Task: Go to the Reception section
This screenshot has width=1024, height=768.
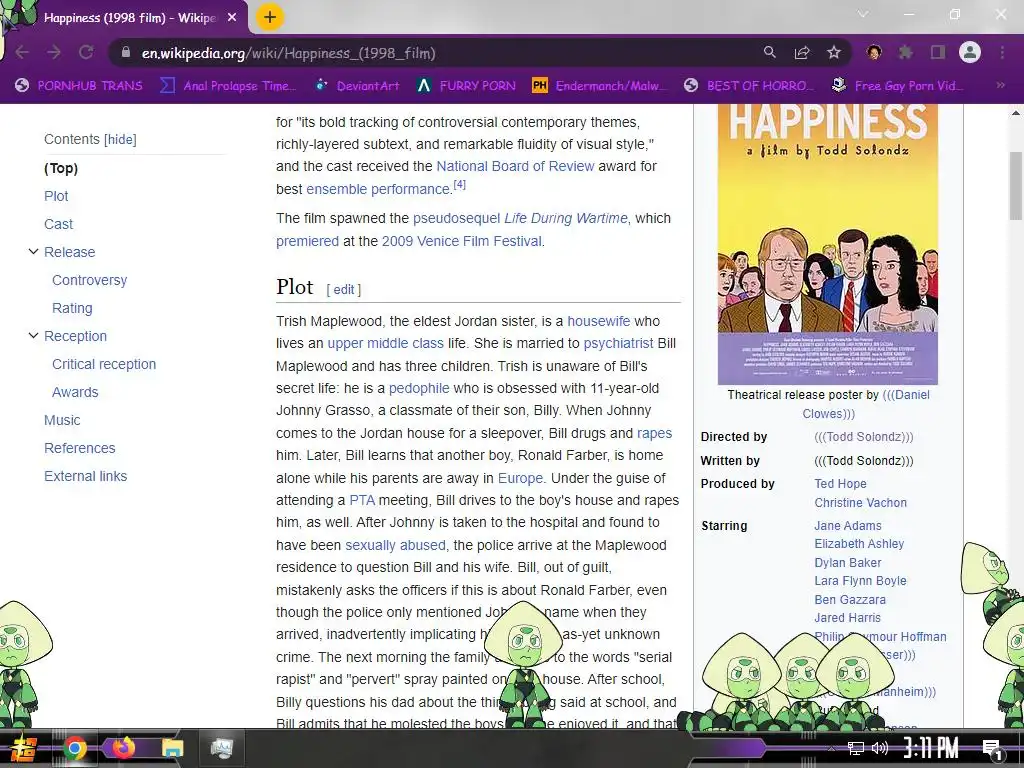Action: click(x=75, y=336)
